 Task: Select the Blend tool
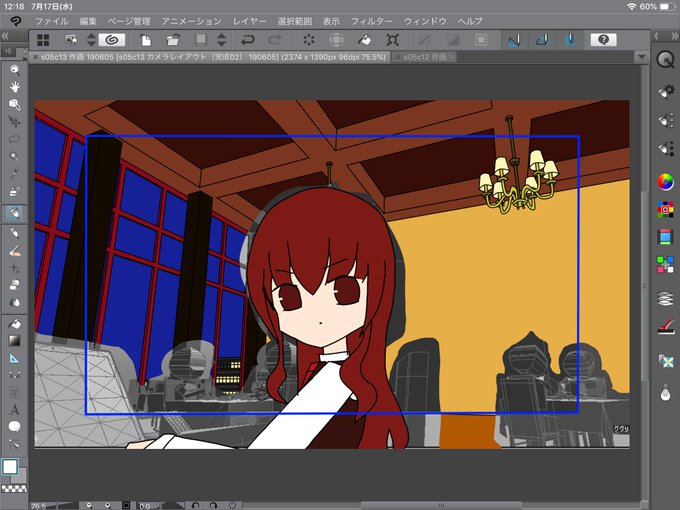tap(15, 302)
